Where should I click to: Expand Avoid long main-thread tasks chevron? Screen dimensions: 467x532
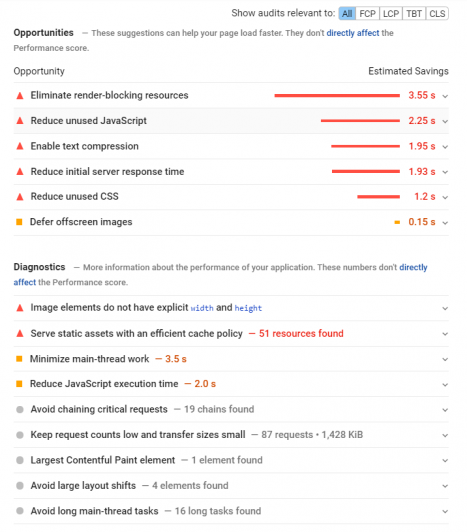click(x=445, y=512)
